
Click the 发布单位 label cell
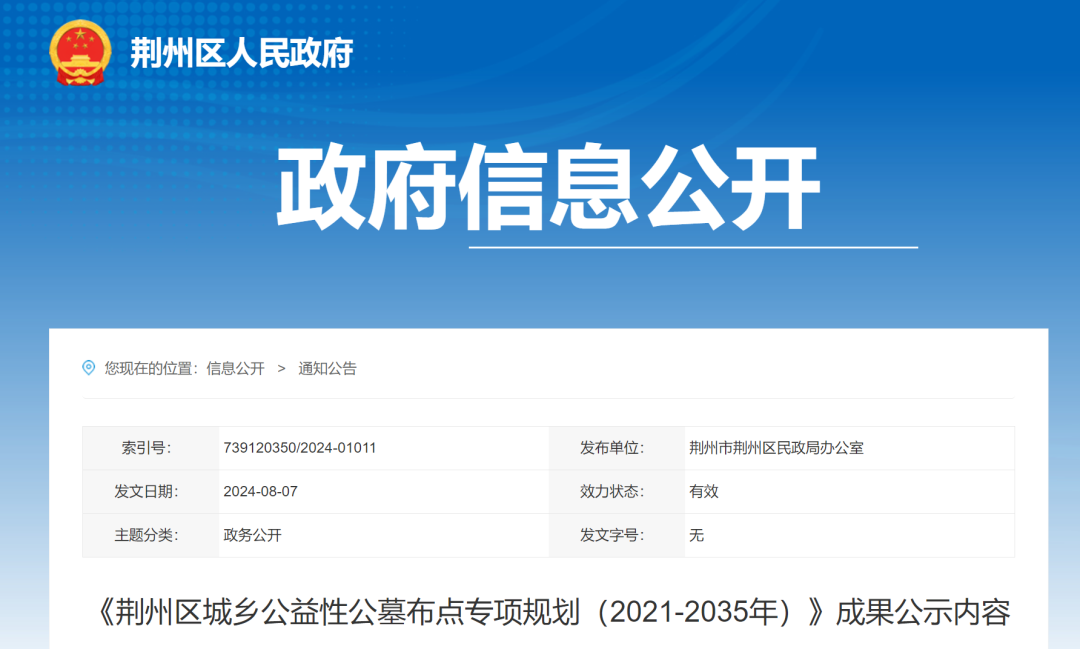tap(612, 448)
